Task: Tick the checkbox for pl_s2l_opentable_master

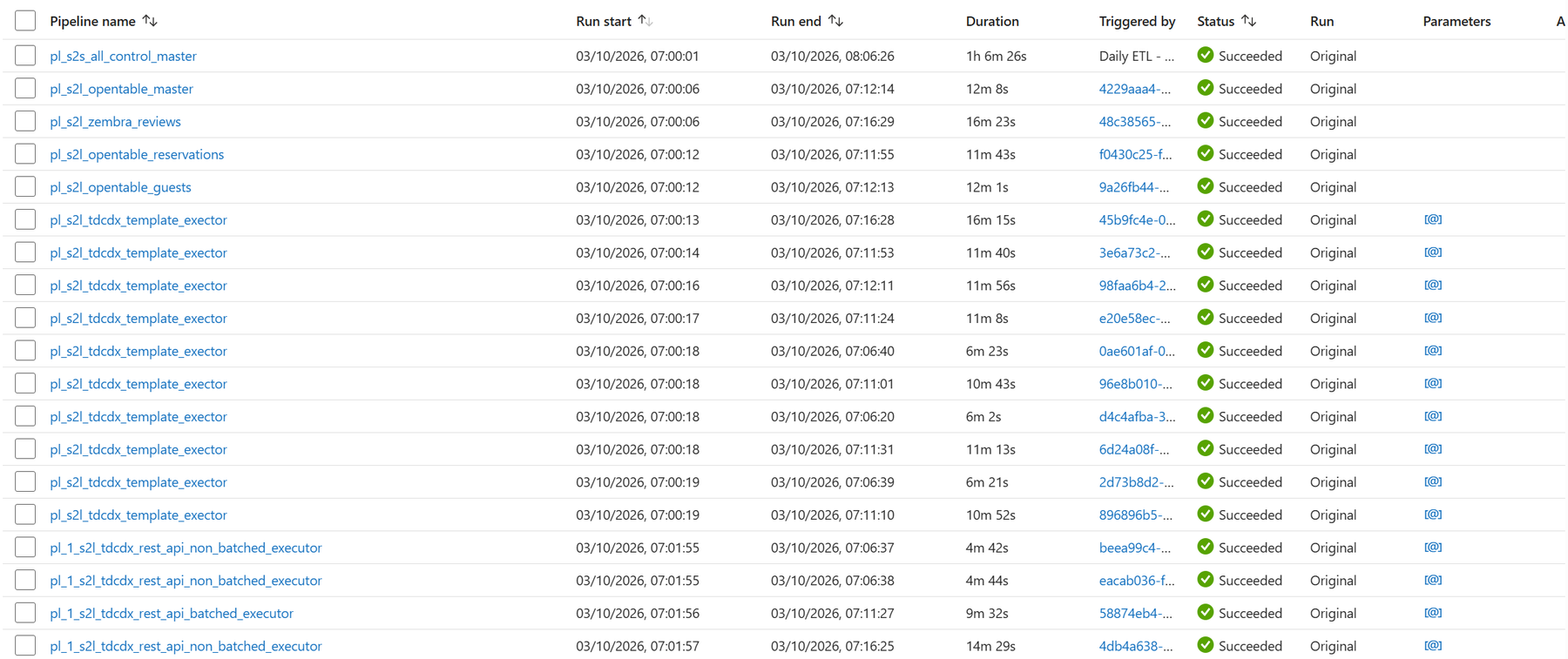Action: [x=25, y=89]
